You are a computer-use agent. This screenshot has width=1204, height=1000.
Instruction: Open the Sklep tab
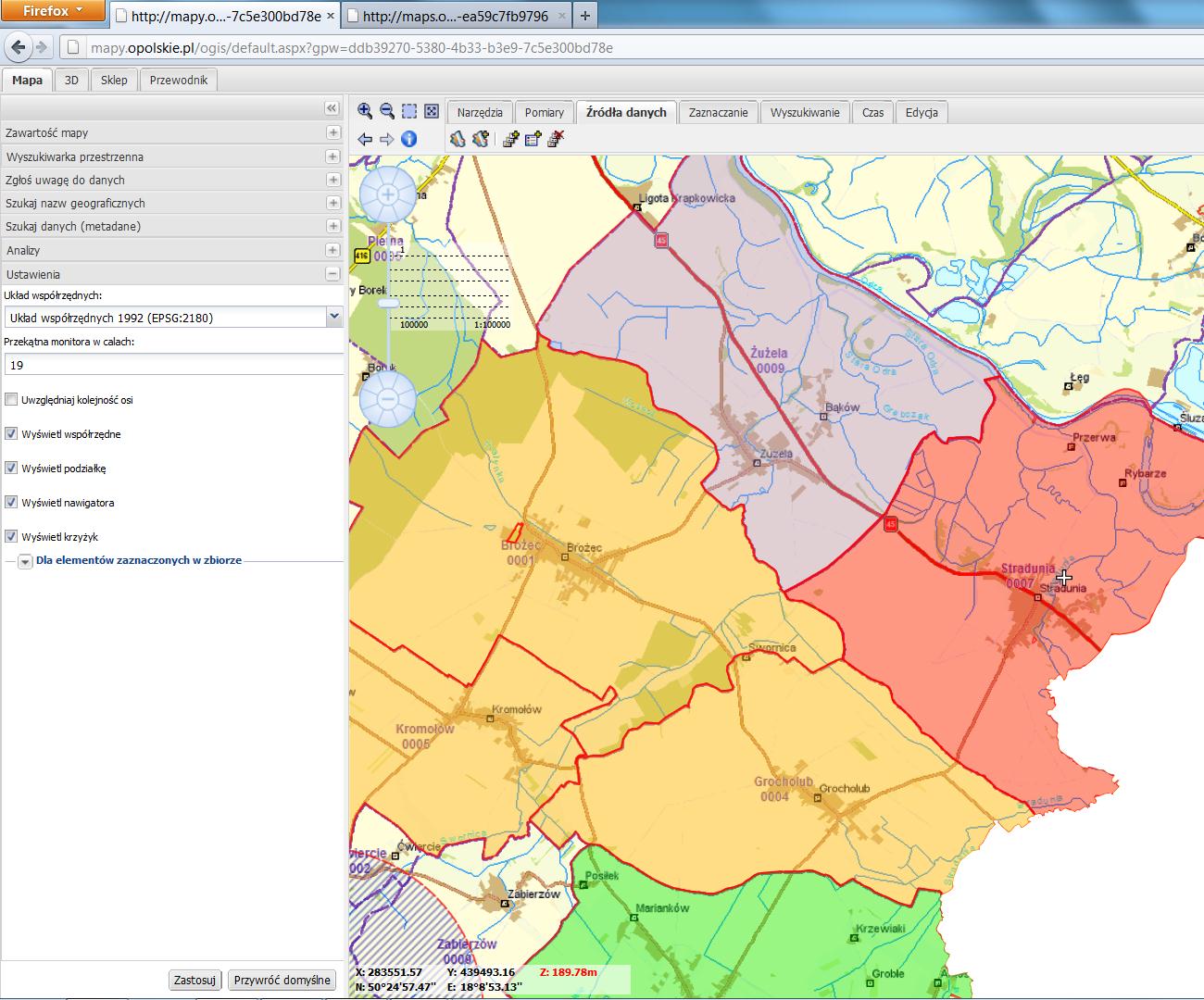(114, 81)
